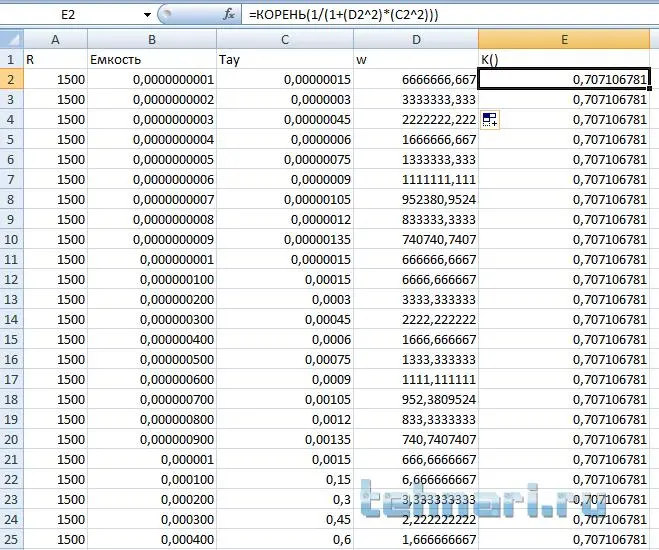Select row 5 header

pos(11,139)
